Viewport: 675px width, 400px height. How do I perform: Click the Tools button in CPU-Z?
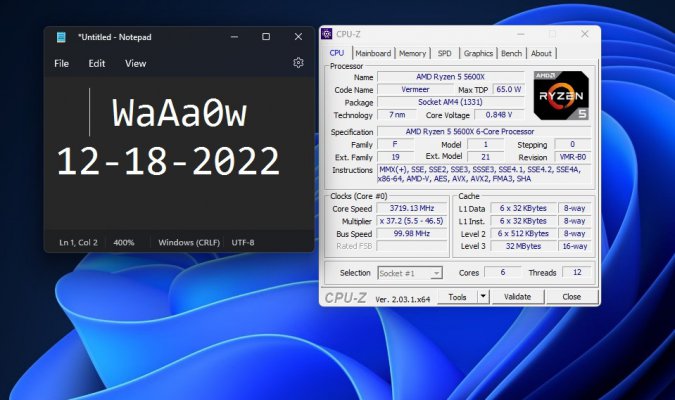click(x=457, y=297)
